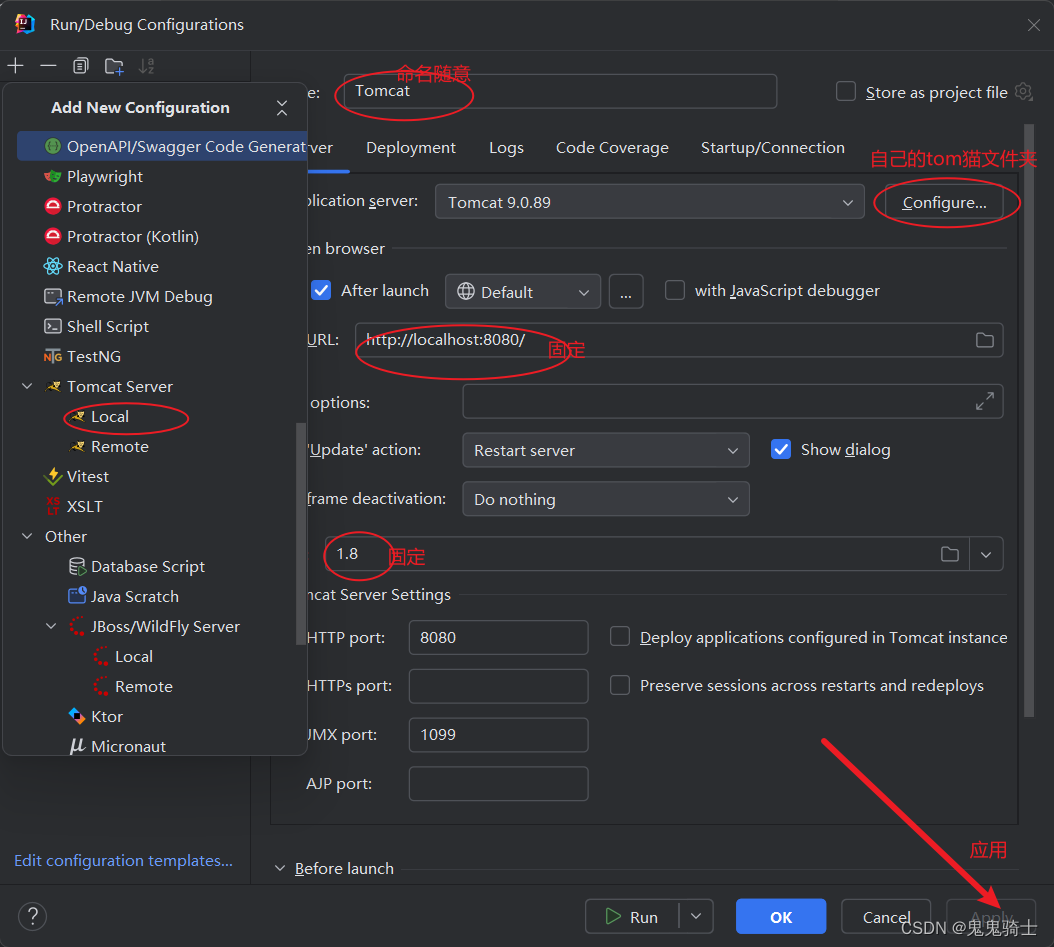Pick the TestNG configuration type
The width and height of the screenshot is (1054, 947).
point(93,356)
